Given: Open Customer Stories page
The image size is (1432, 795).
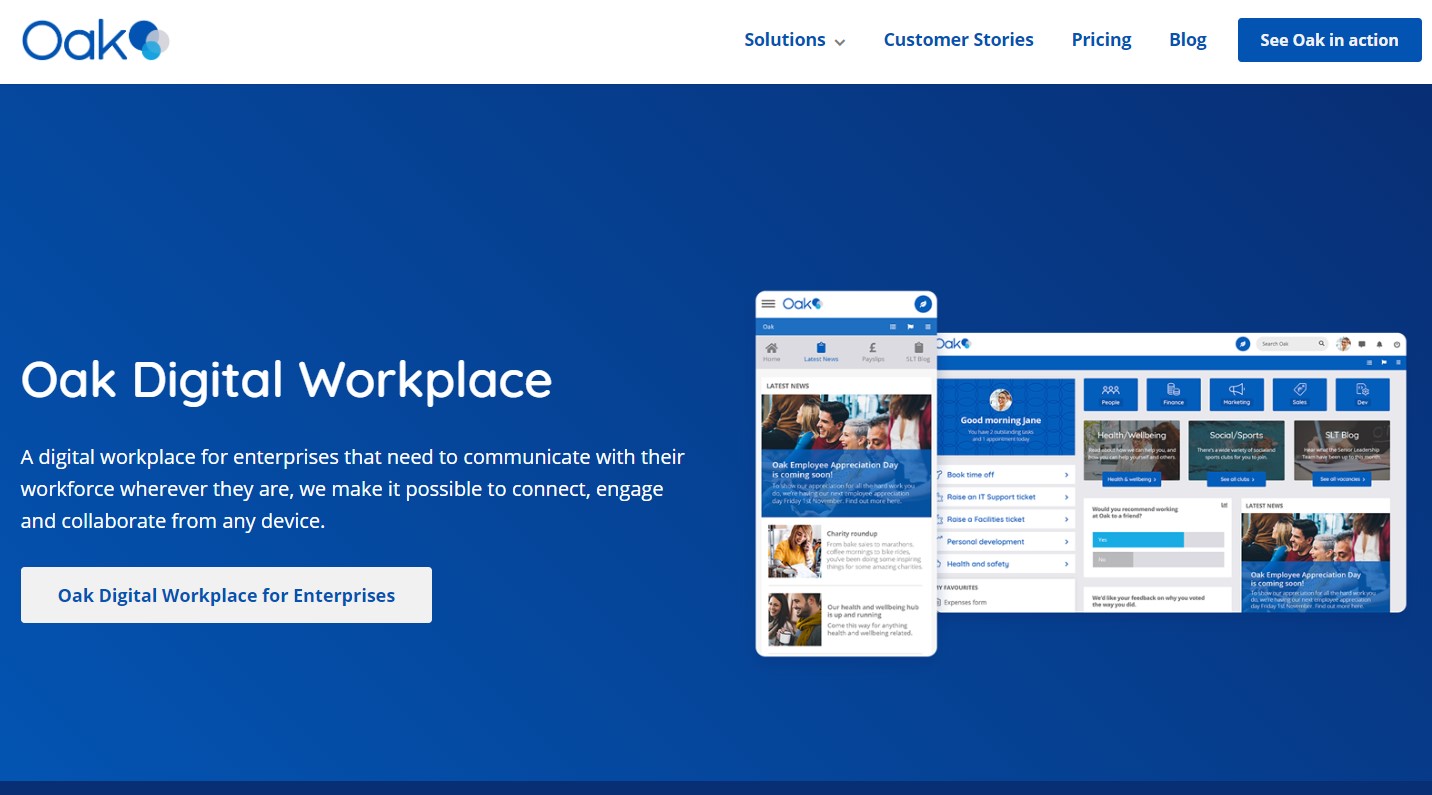Looking at the screenshot, I should (958, 40).
